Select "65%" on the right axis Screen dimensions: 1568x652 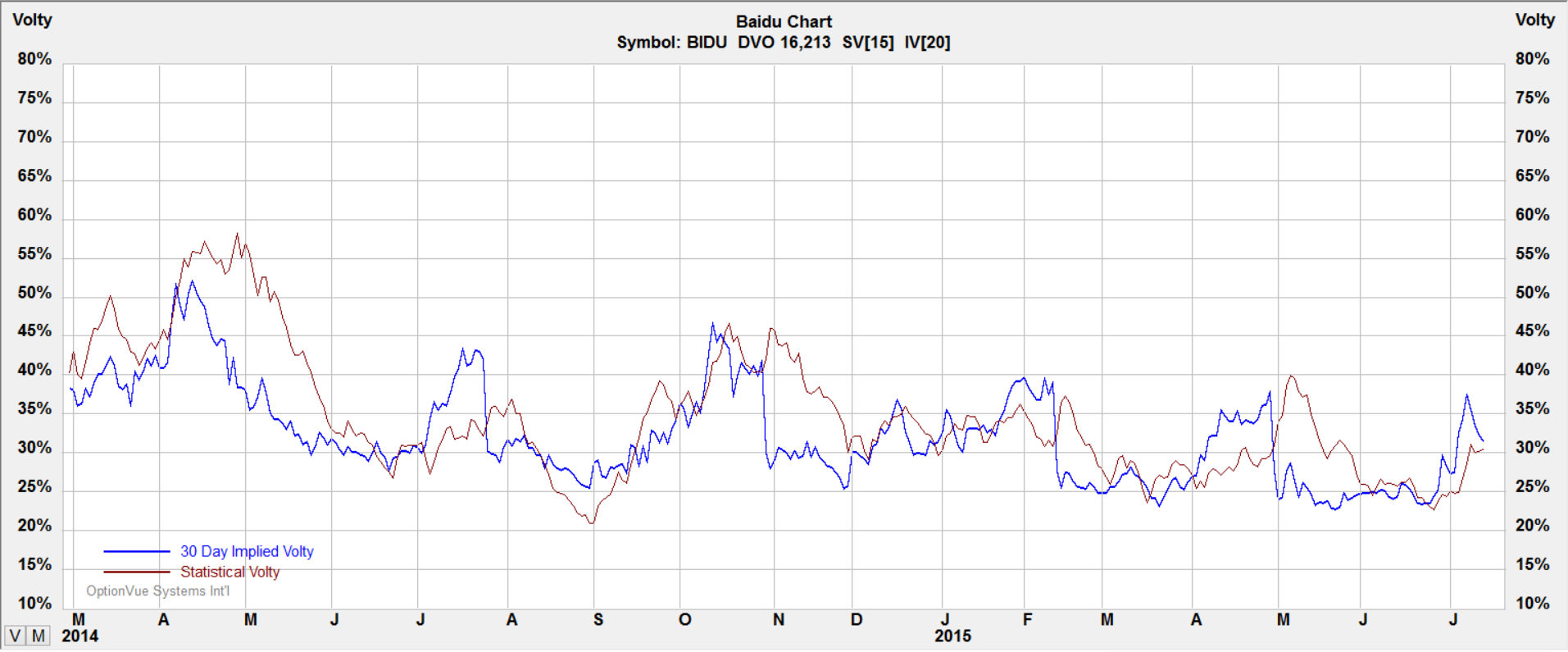pyautogui.click(x=1533, y=176)
